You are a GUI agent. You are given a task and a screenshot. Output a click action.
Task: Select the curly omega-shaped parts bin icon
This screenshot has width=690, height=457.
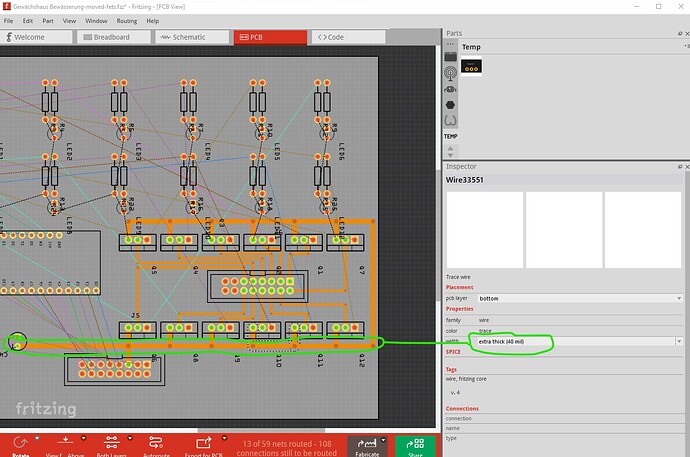[450, 121]
